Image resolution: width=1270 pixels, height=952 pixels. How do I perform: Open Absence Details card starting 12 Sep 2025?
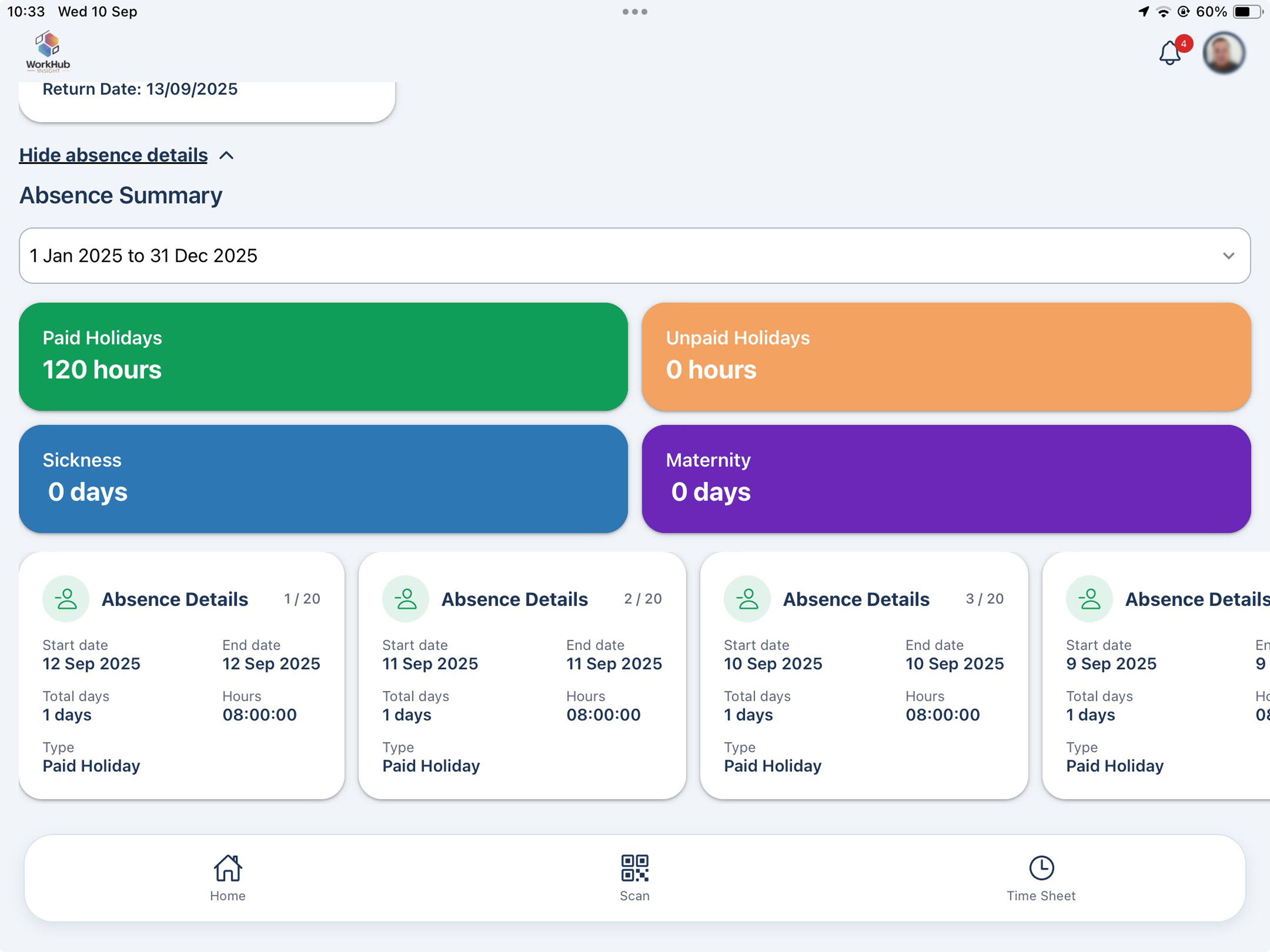[x=181, y=675]
